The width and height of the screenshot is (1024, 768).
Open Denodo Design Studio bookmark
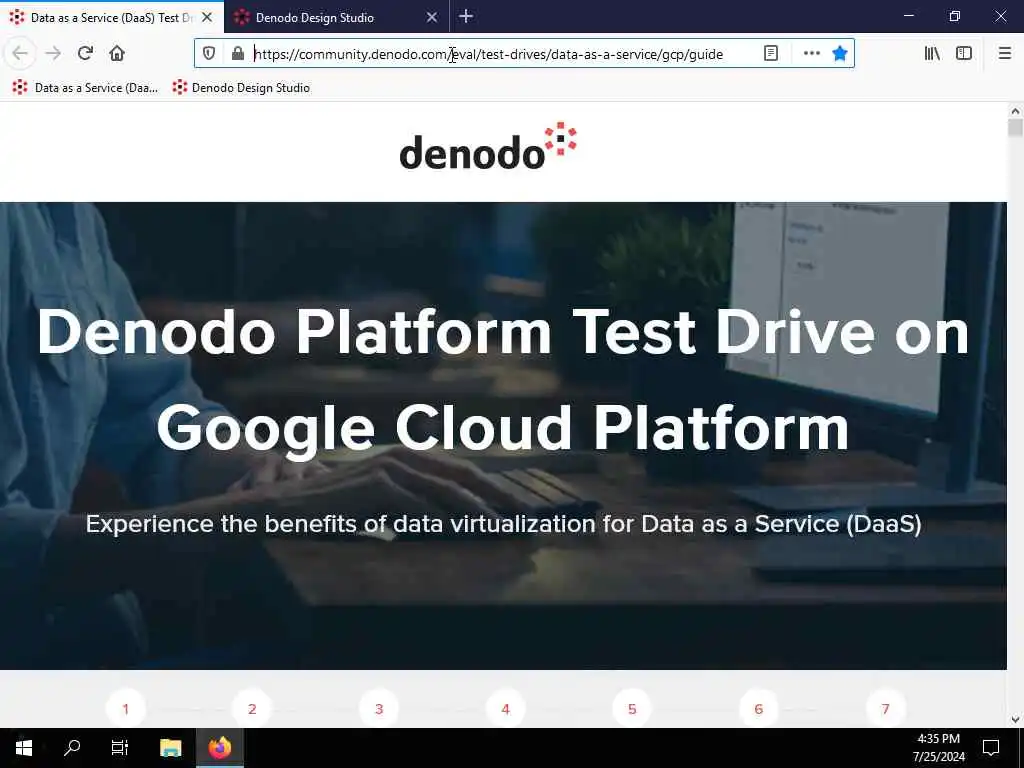(241, 88)
